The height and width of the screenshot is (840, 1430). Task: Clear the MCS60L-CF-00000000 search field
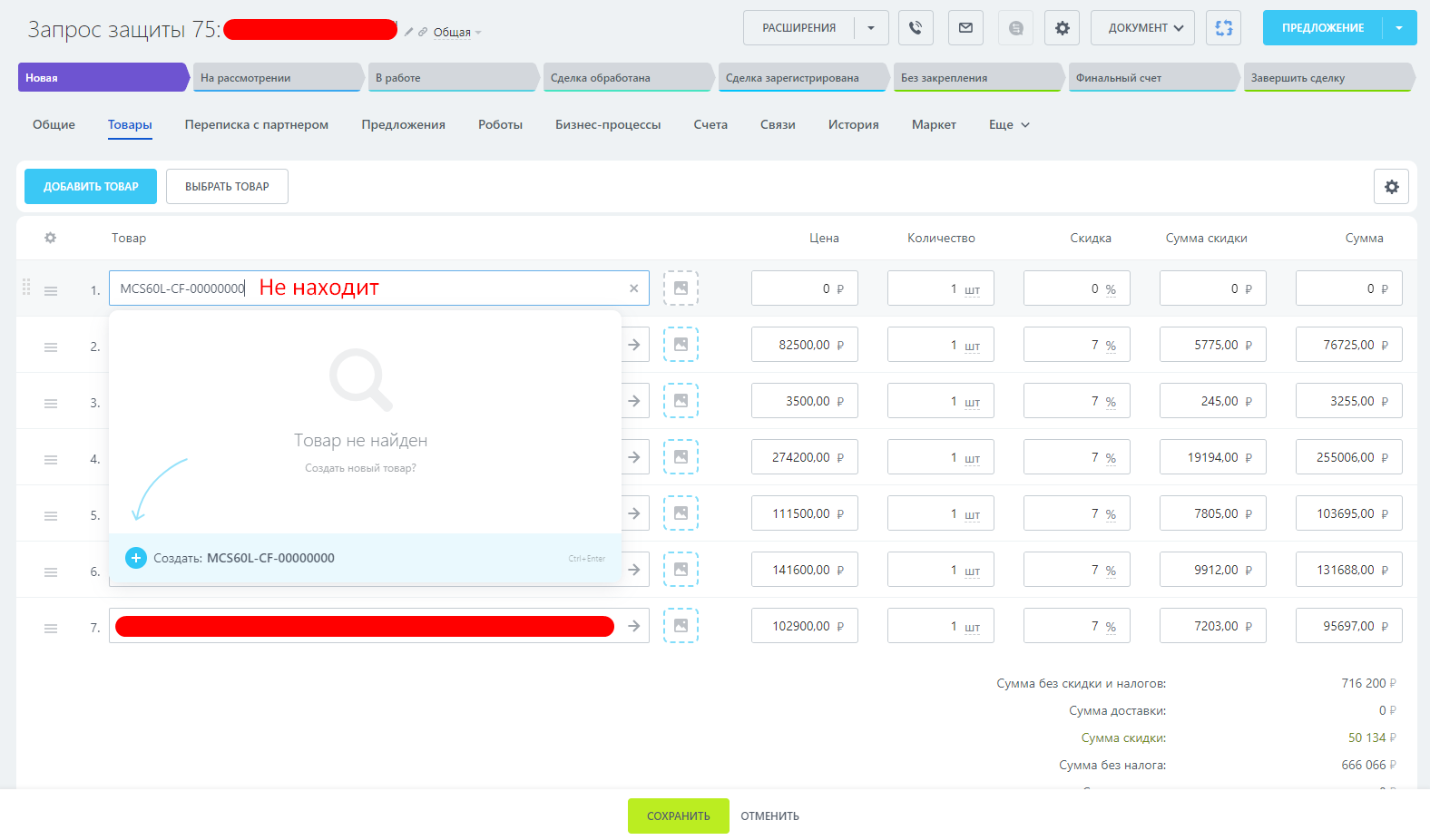(633, 288)
